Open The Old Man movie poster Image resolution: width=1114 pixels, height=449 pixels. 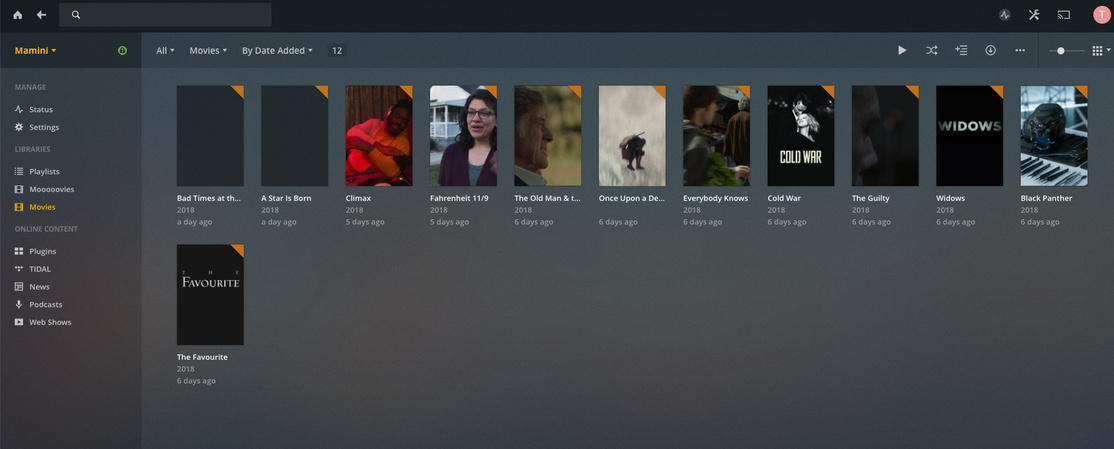[548, 136]
